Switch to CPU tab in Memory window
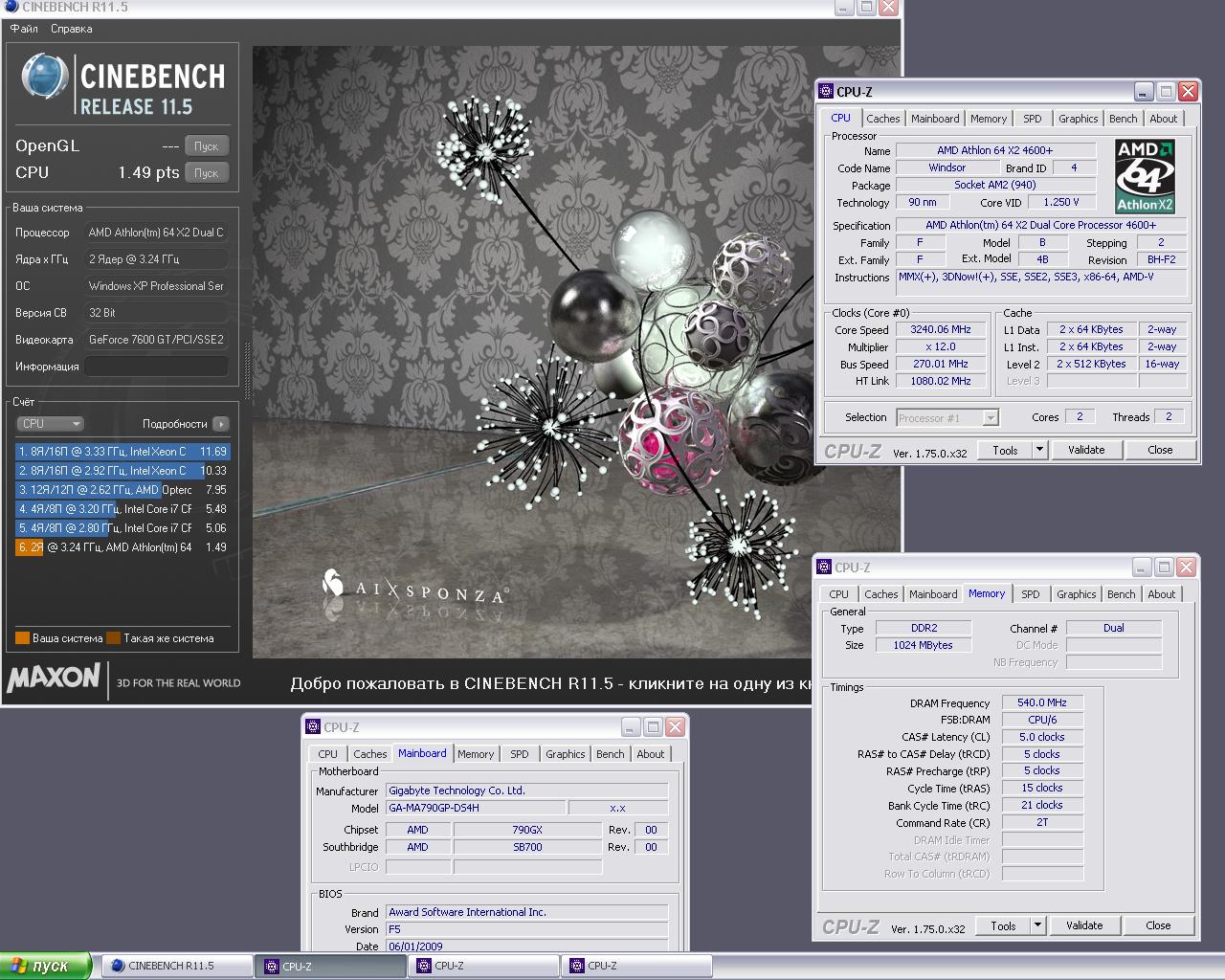1225x980 pixels. [838, 594]
